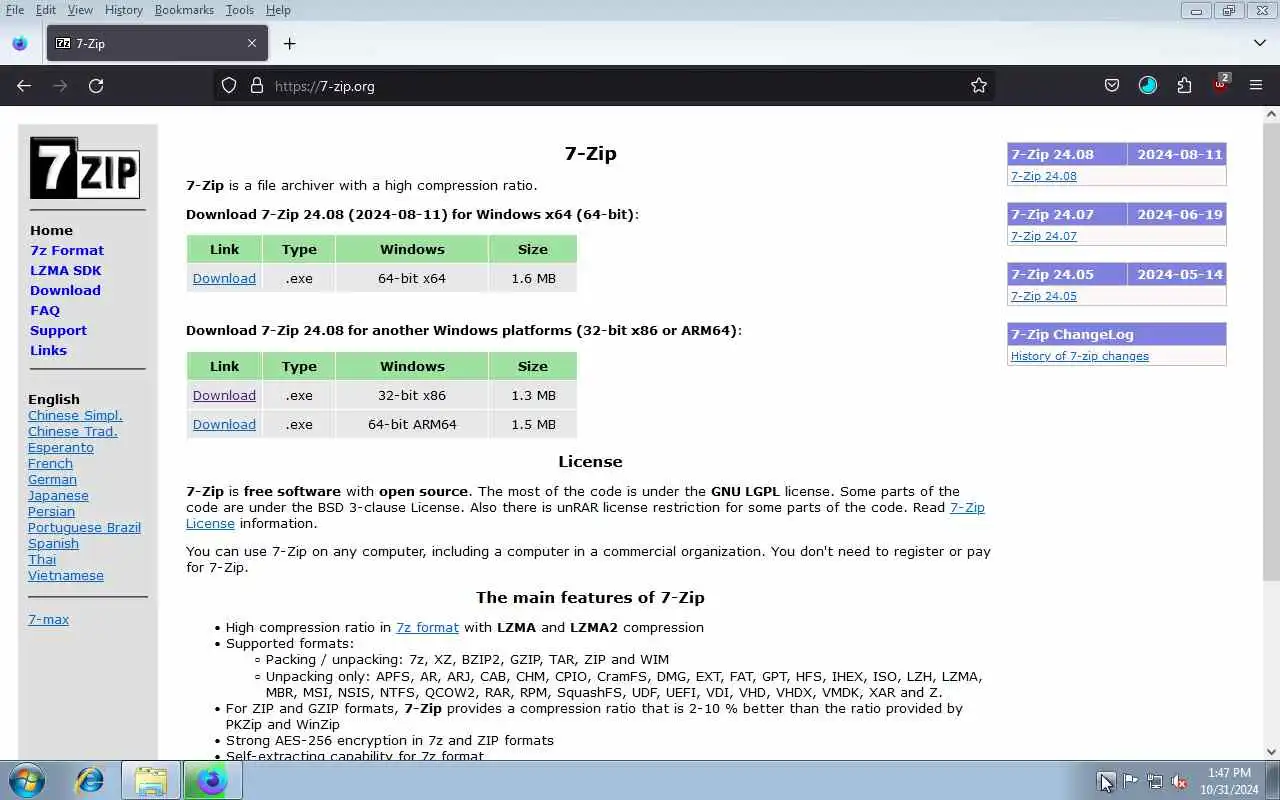Open the 7-Zip 24.07 news link
This screenshot has width=1280, height=800.
1043,236
